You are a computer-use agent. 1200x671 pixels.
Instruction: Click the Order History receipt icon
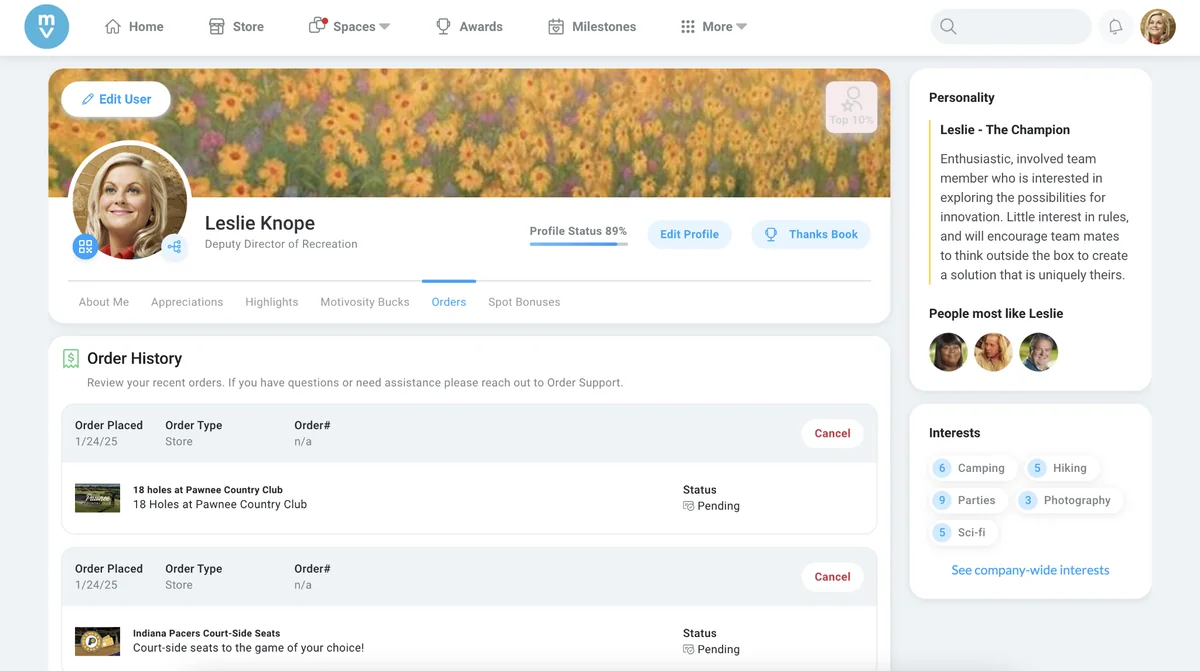(70, 358)
